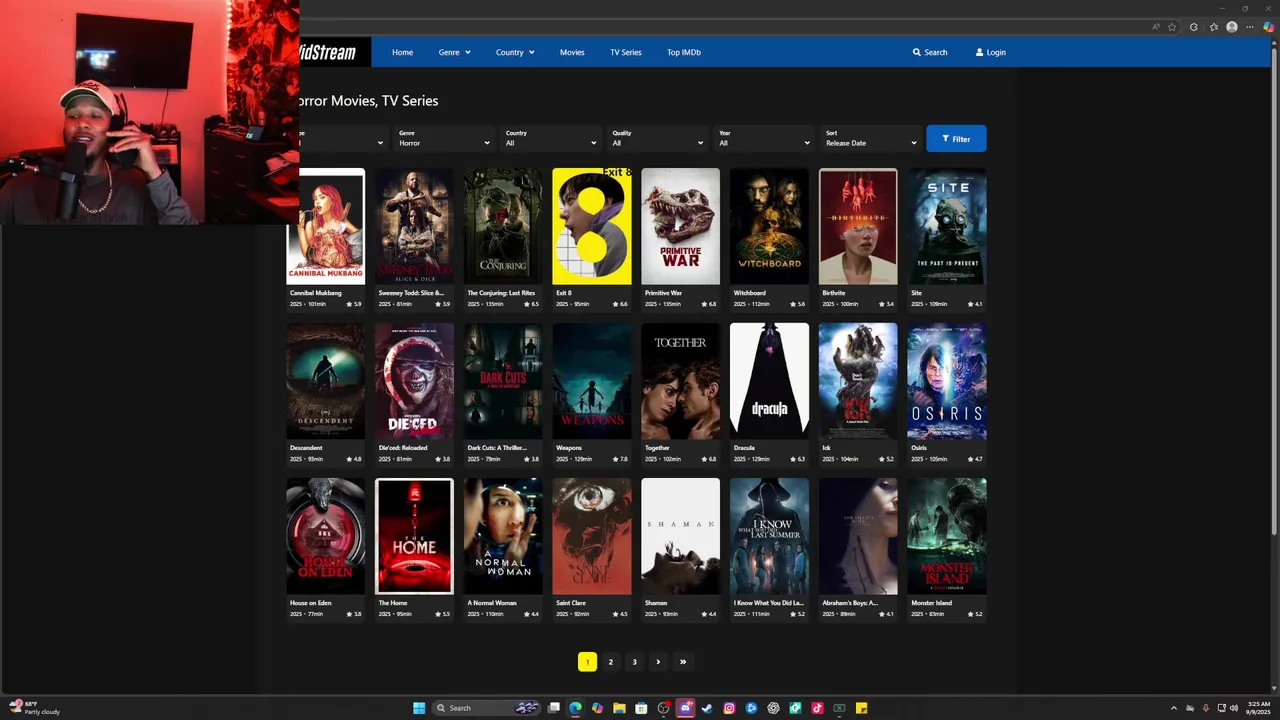
Task: Click the Search magnifier icon in site navbar
Action: (917, 52)
